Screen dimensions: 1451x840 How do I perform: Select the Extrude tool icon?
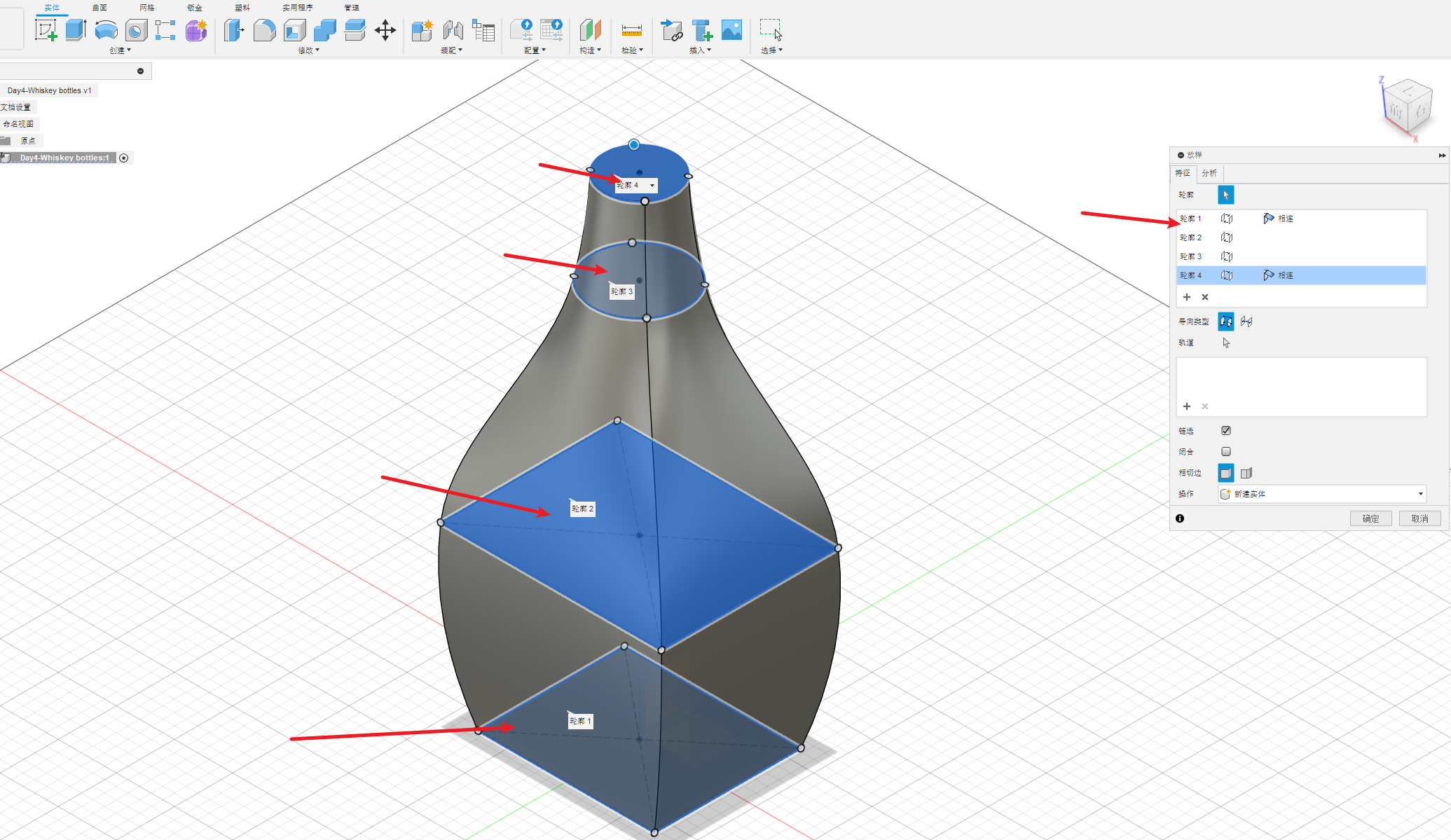(x=76, y=30)
